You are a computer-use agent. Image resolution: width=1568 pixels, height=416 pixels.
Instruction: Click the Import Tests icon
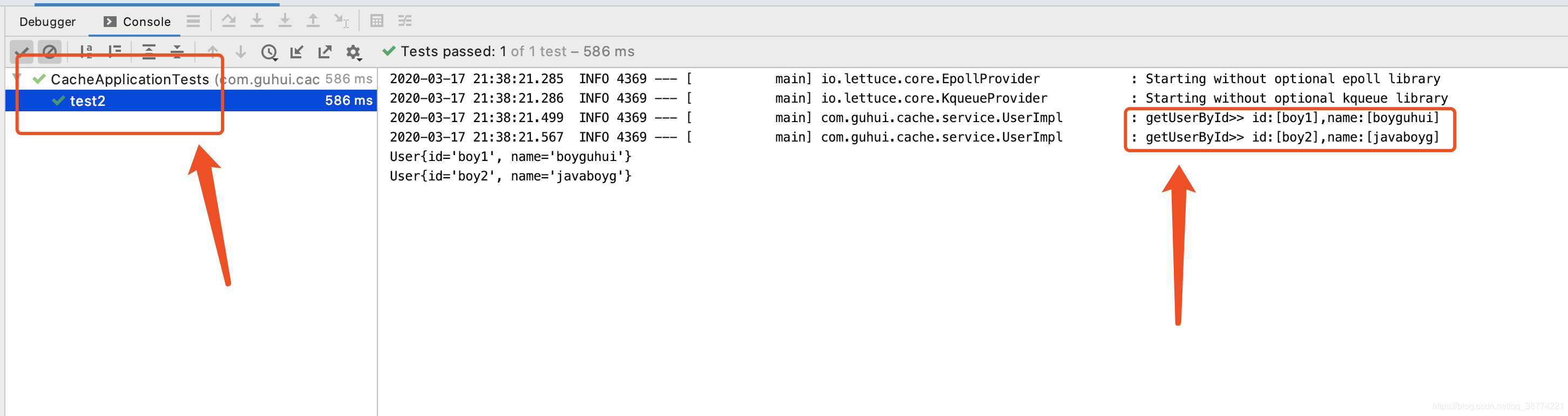point(297,52)
